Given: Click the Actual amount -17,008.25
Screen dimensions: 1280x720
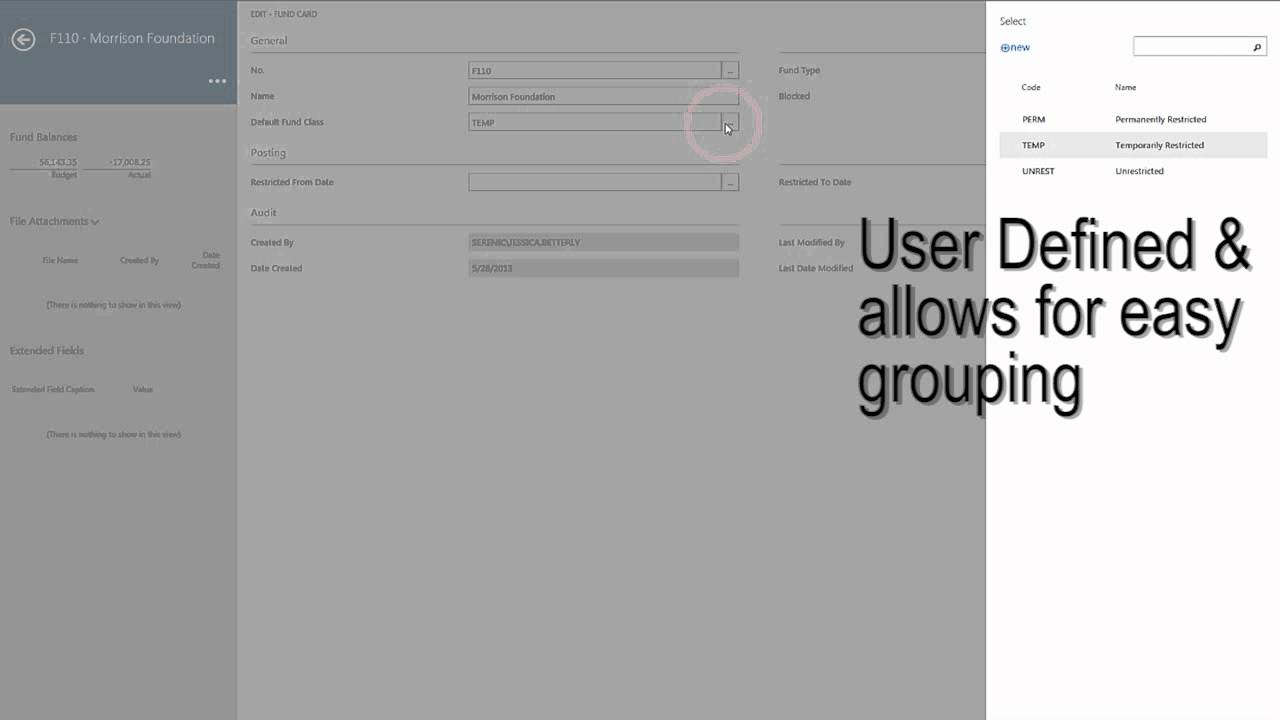Looking at the screenshot, I should (x=130, y=162).
